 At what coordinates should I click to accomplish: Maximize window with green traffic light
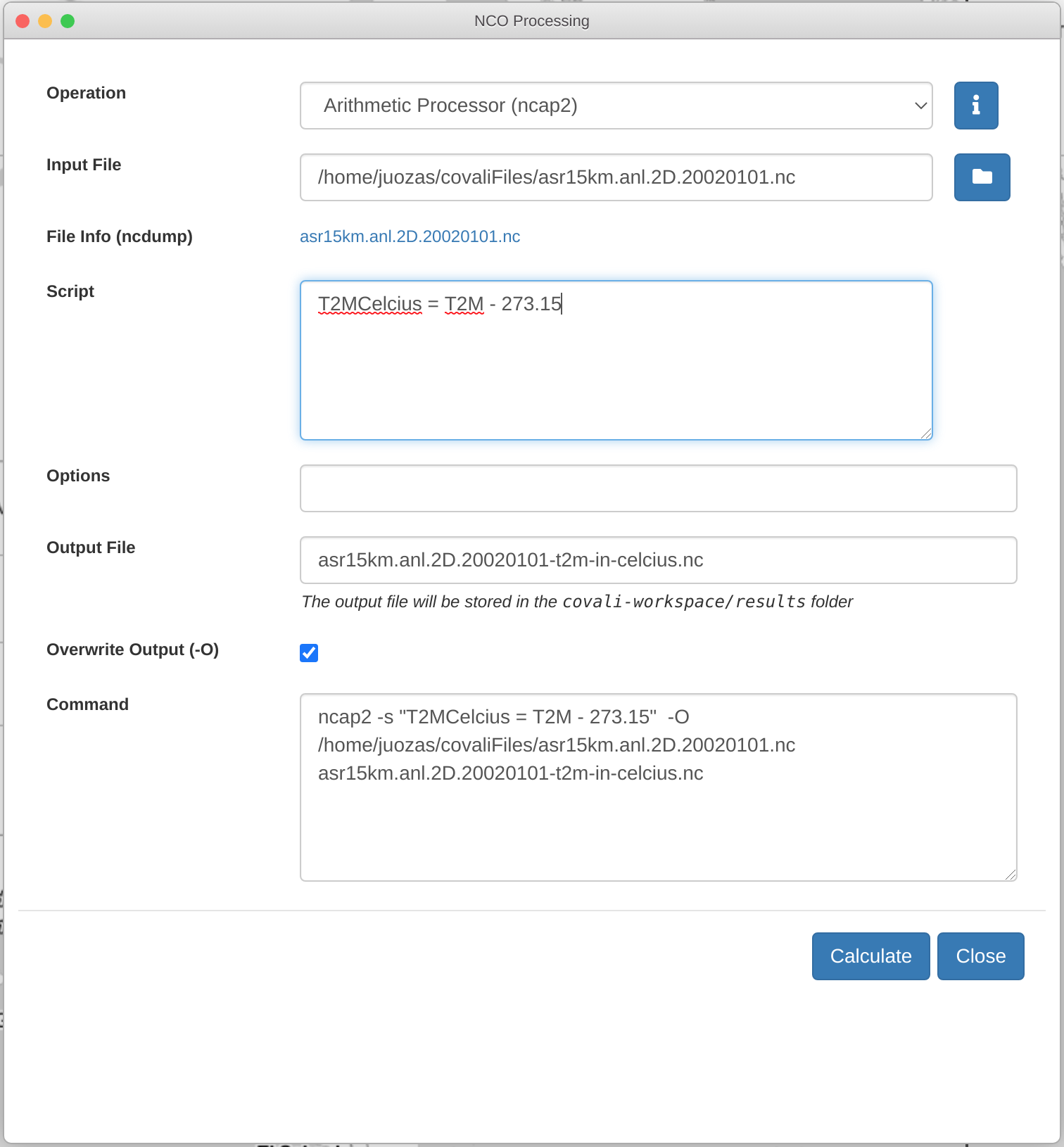68,21
